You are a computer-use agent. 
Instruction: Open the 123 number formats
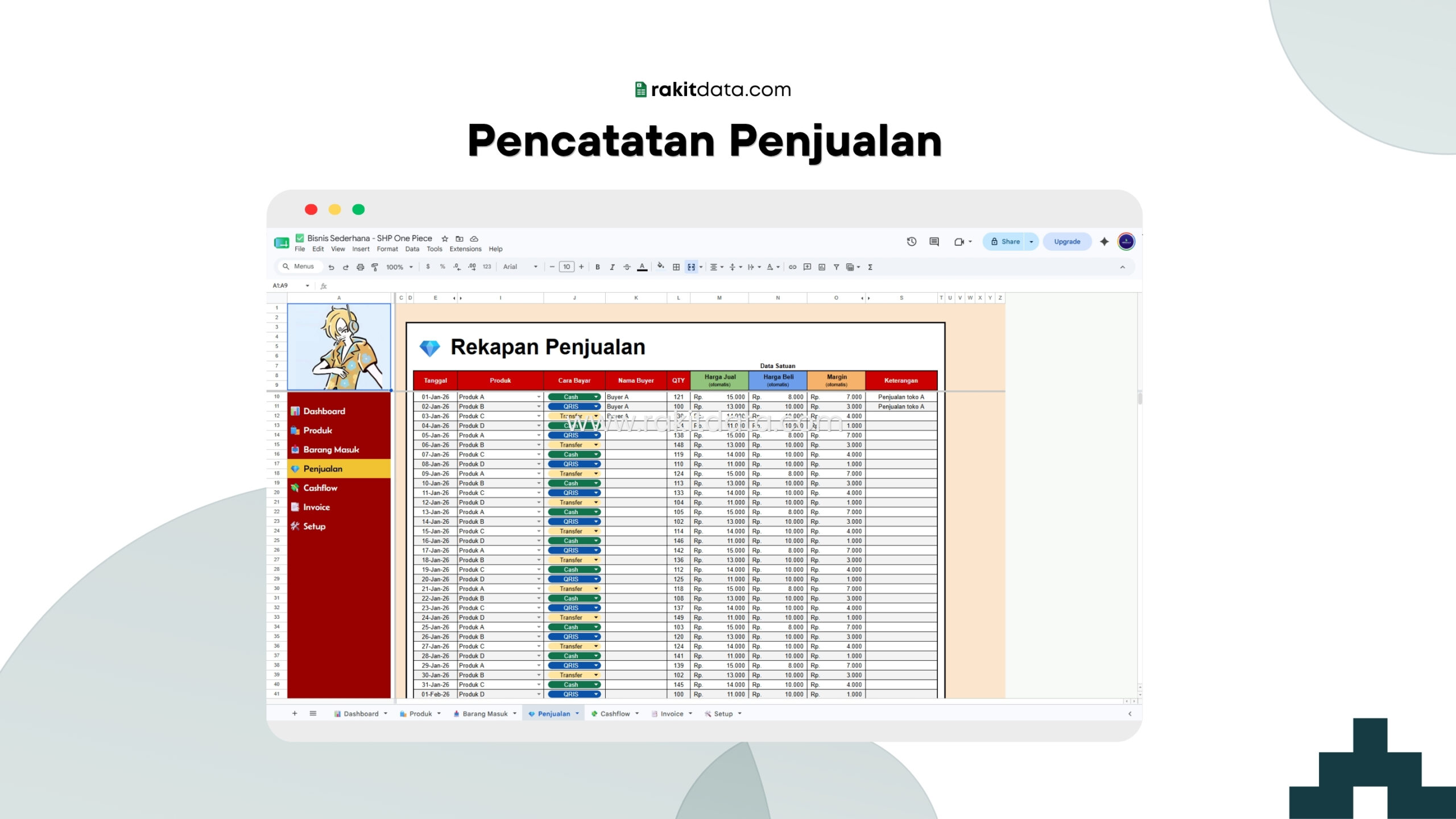[x=487, y=267]
